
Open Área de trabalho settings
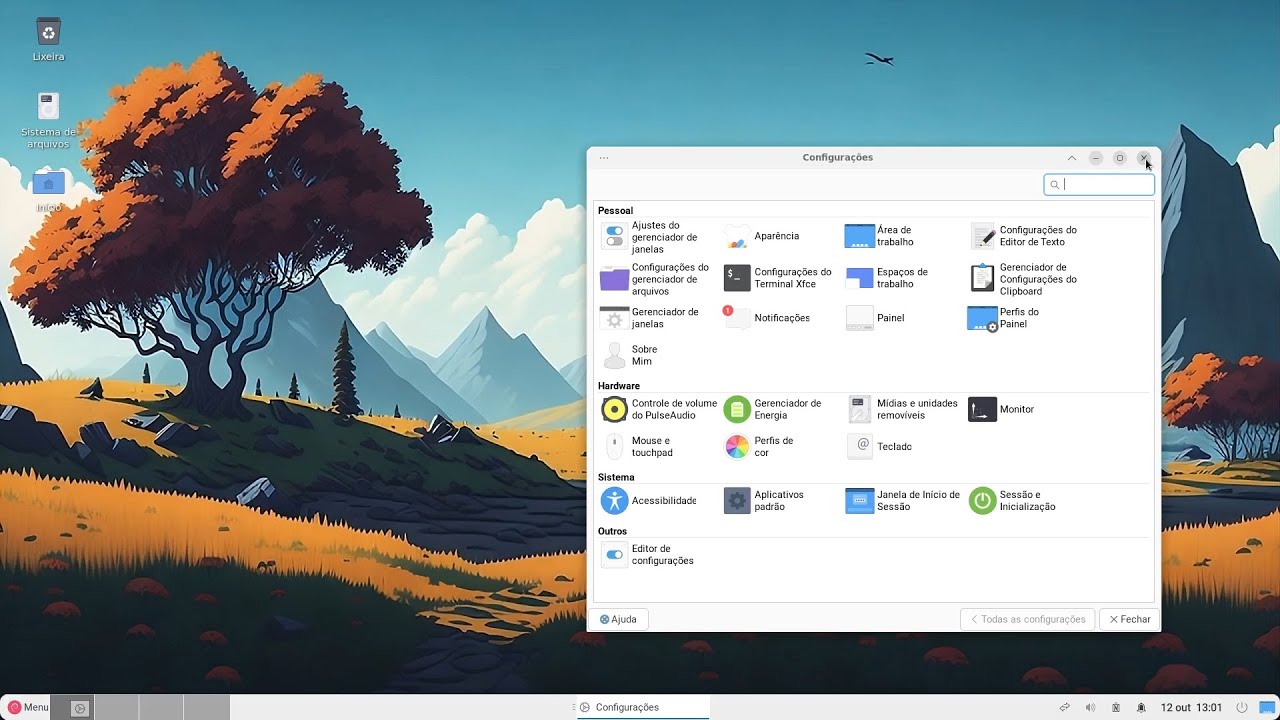[882, 236]
